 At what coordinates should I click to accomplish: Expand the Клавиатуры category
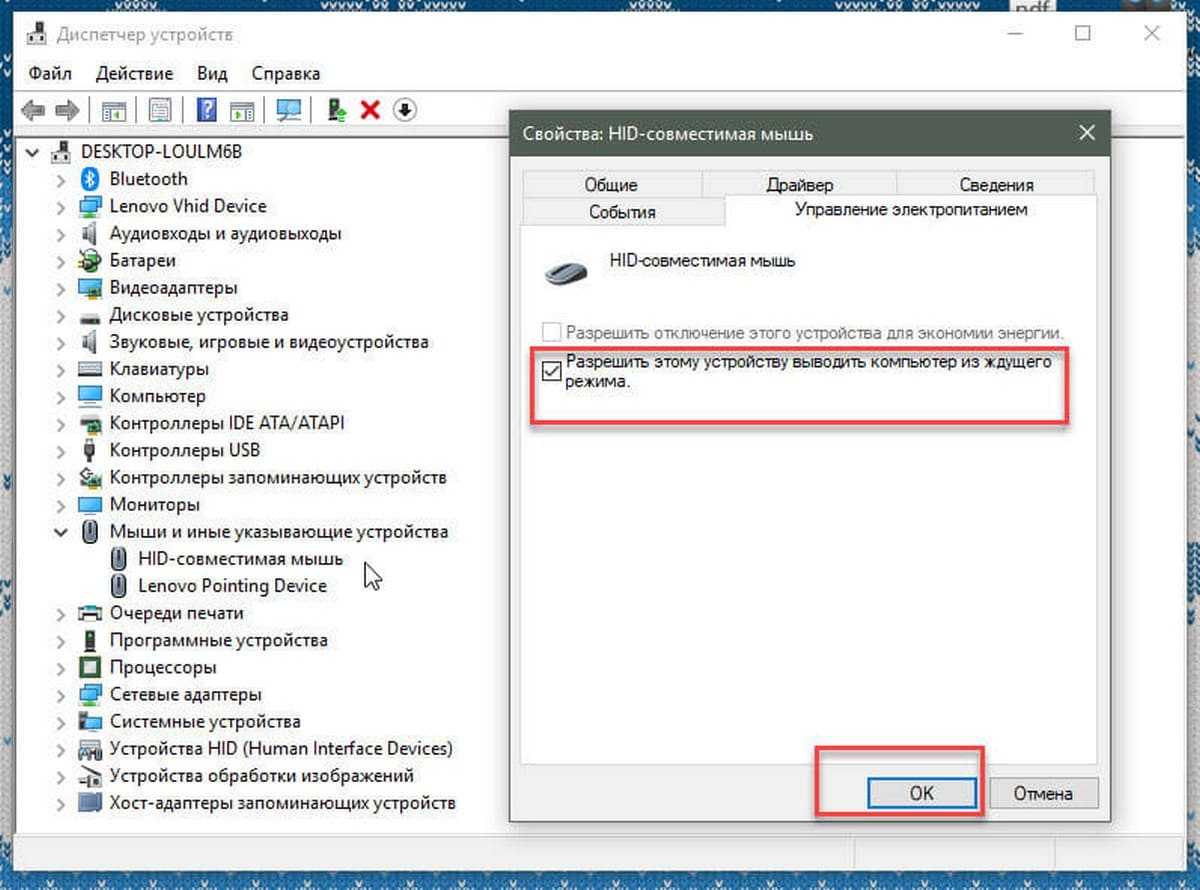pos(61,369)
